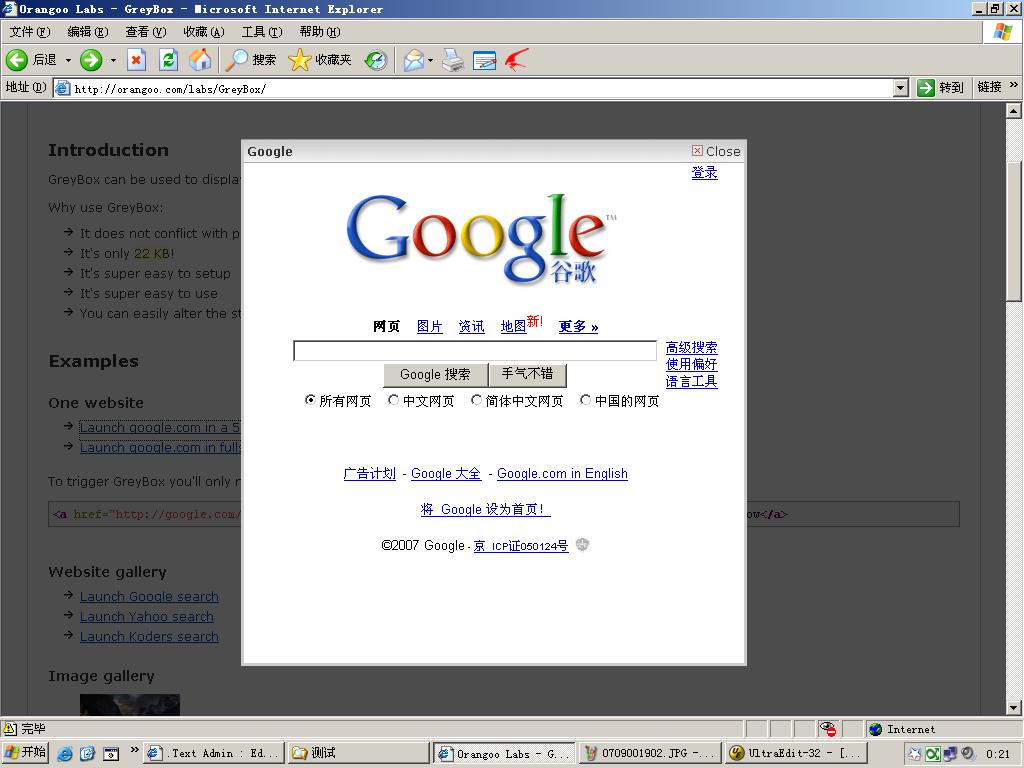The image size is (1024, 768).
Task: Click the window-shaped quick launch icon
Action: [111, 753]
